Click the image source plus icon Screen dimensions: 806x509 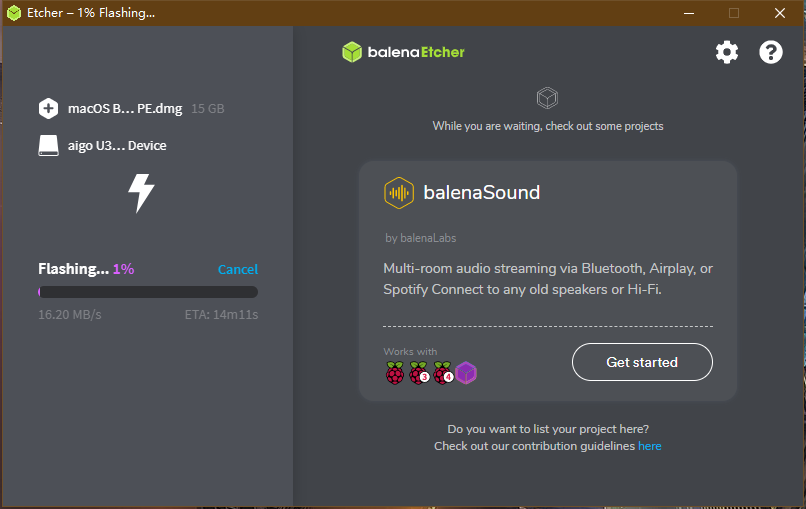tap(48, 108)
